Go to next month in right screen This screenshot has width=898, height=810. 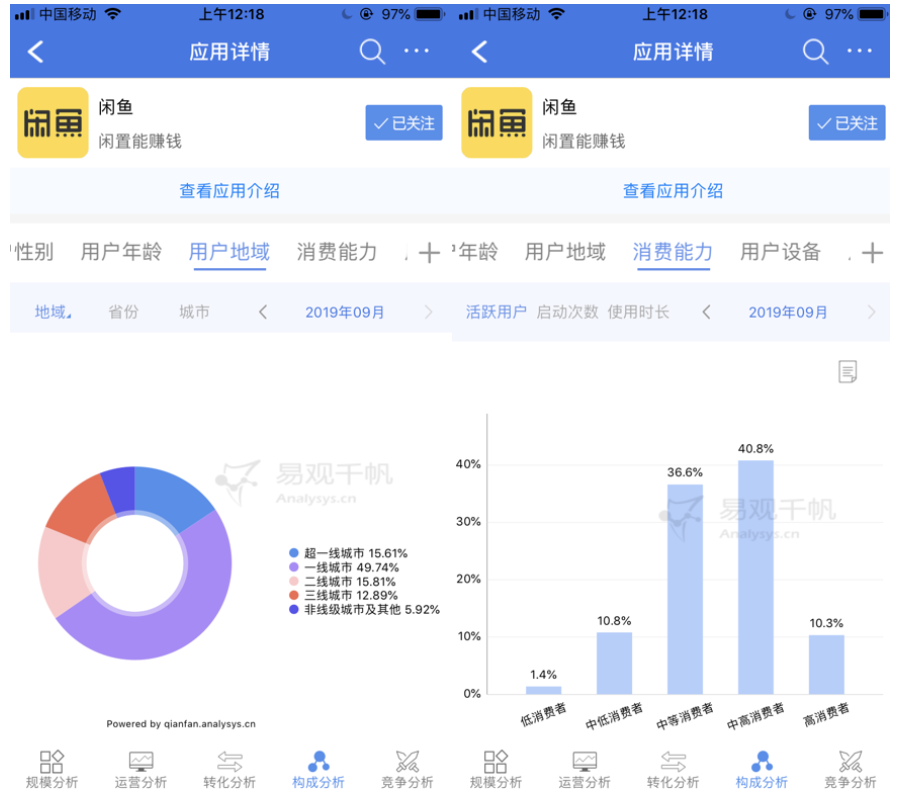point(872,312)
